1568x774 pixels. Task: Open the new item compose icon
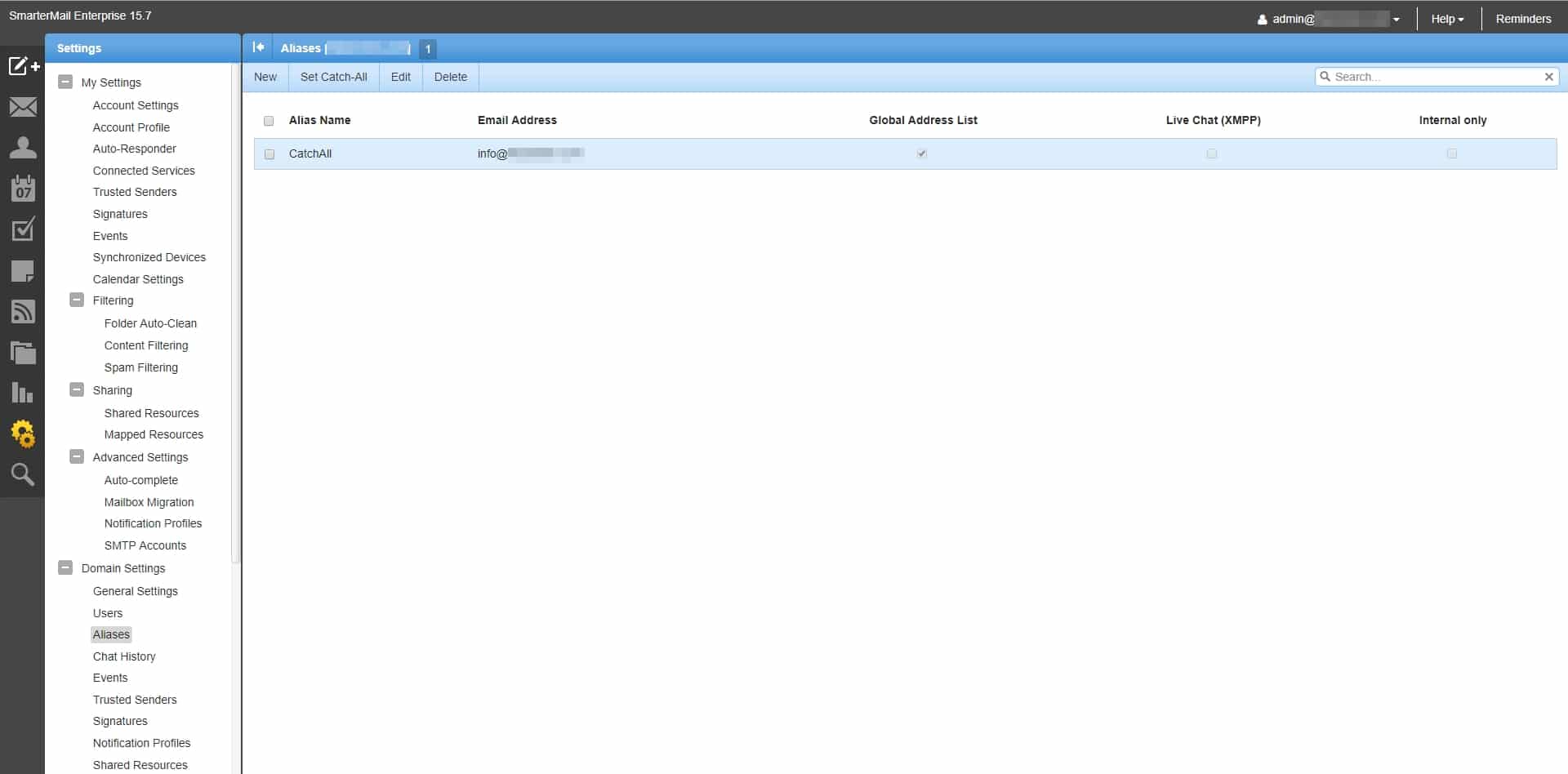pos(24,66)
